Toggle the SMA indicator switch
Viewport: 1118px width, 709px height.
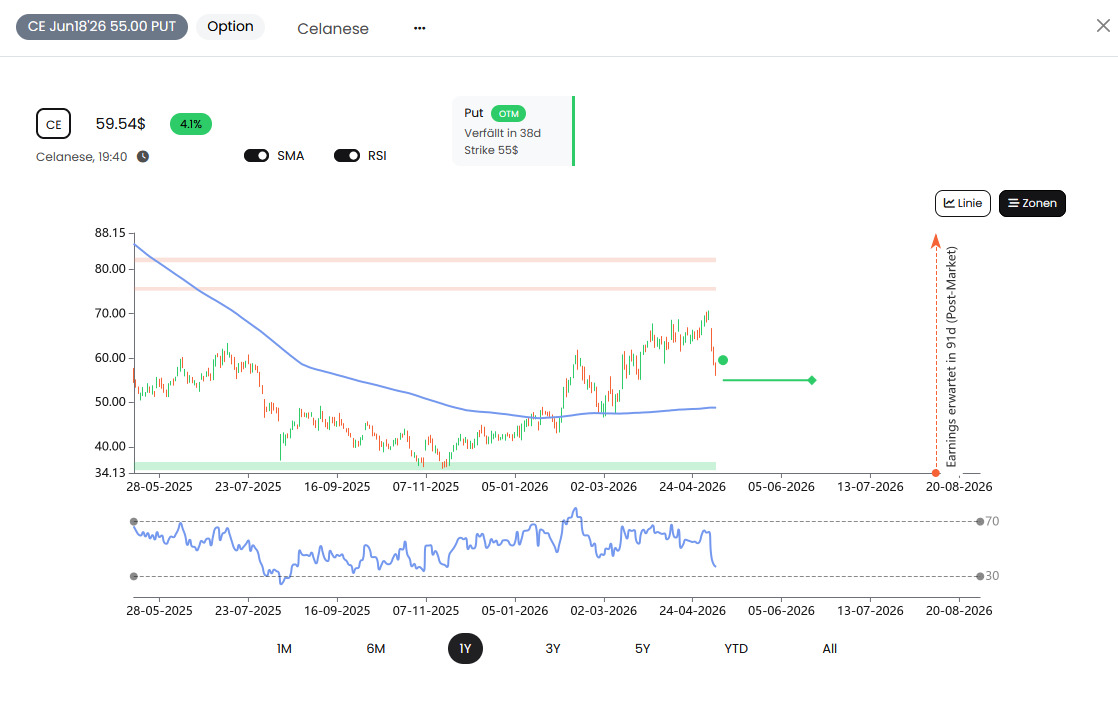tap(256, 155)
